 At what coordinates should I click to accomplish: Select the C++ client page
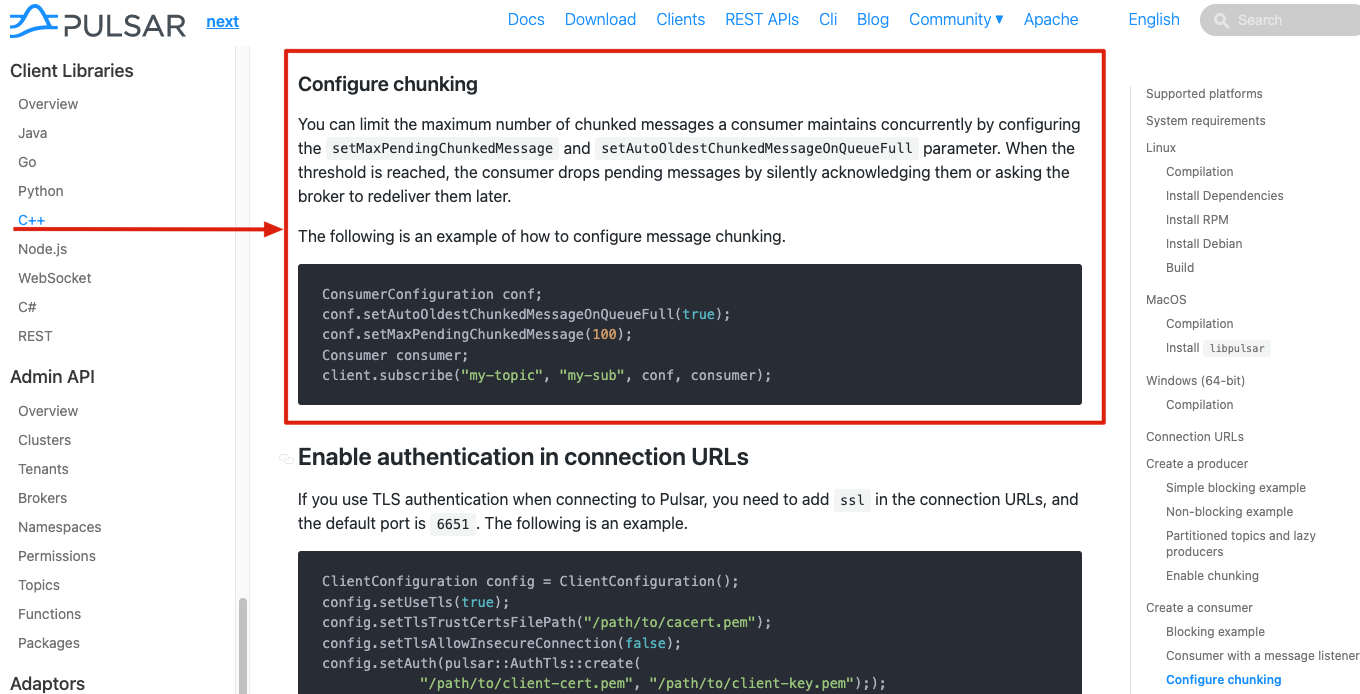point(31,220)
